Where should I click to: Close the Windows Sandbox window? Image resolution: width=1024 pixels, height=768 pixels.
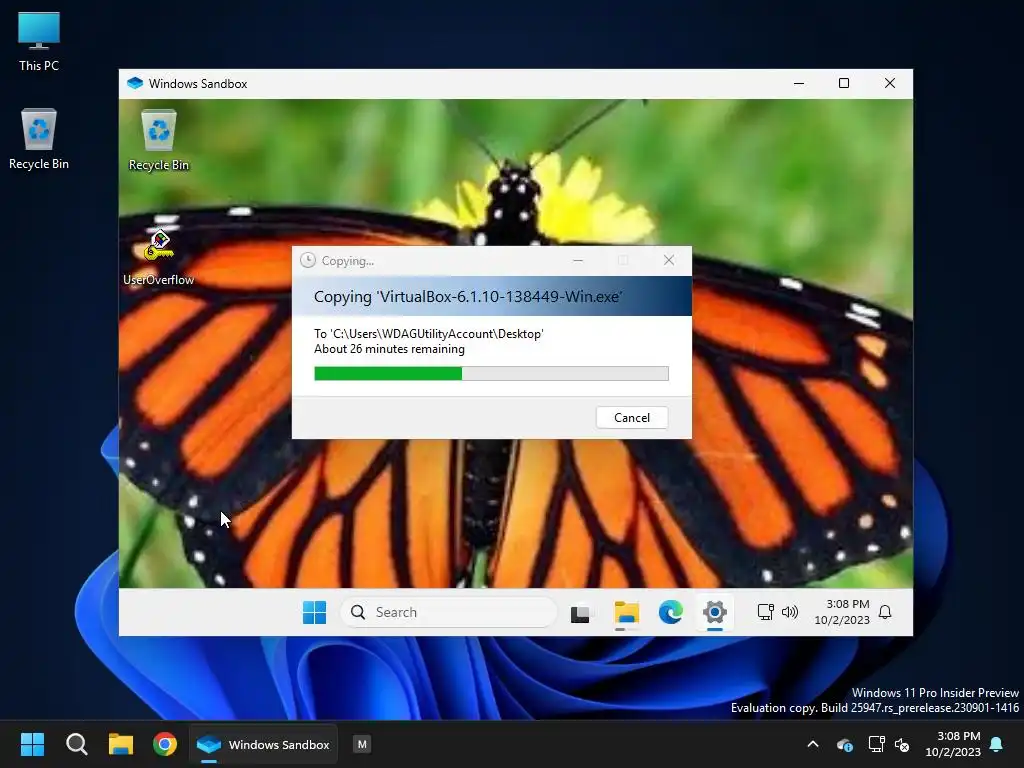click(x=889, y=84)
